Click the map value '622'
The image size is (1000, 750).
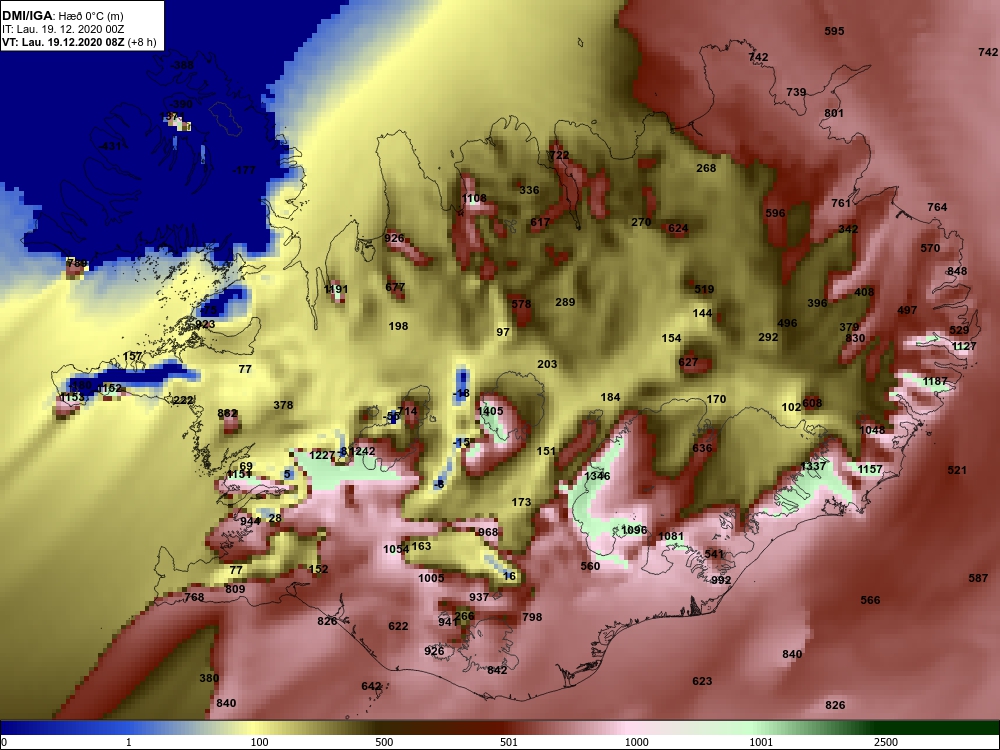[398, 627]
